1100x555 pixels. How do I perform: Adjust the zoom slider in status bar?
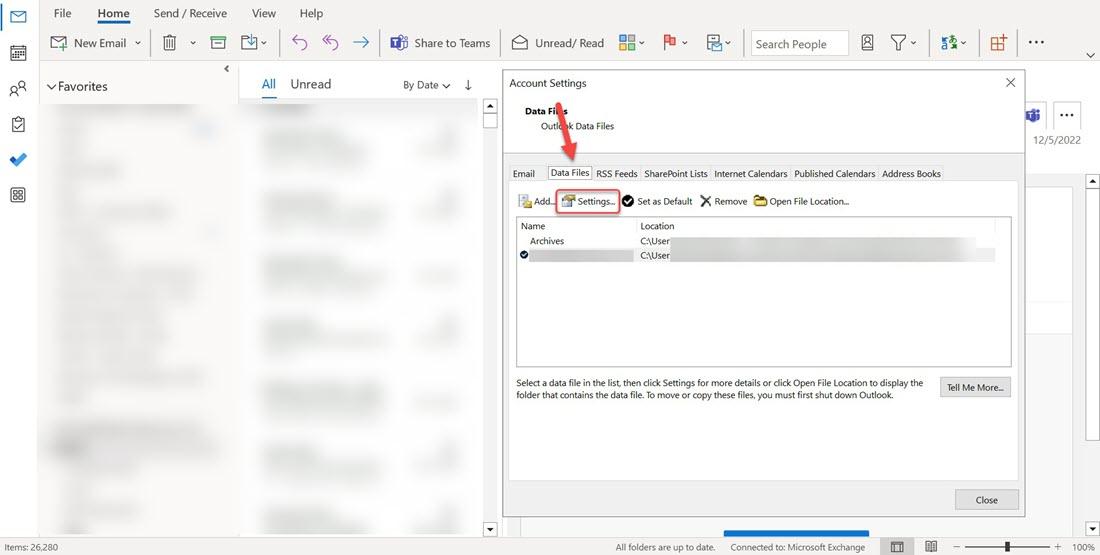(1007, 547)
